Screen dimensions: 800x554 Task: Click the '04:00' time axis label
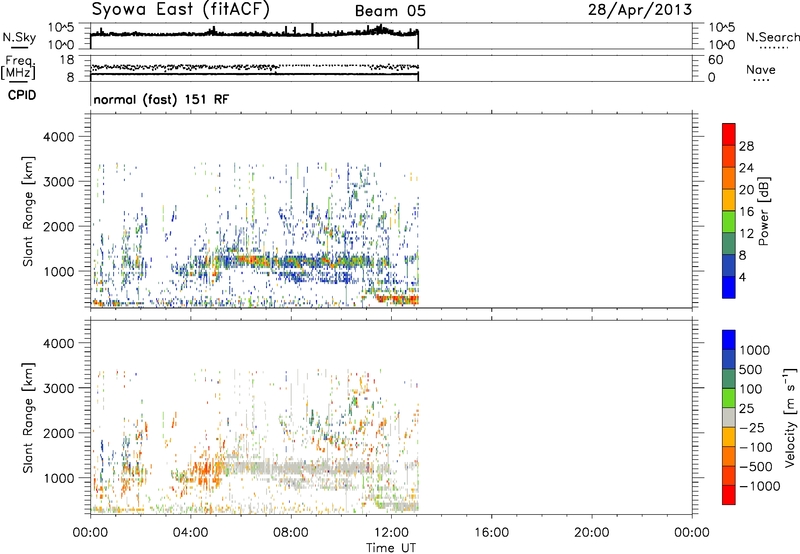coord(190,533)
